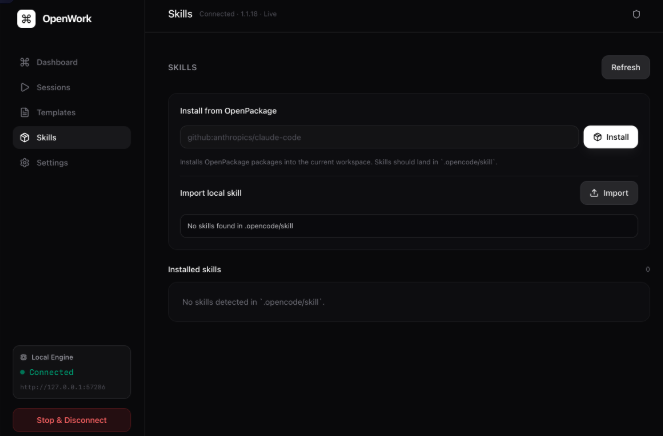Install the OpenPackage package
Viewport: 663px width, 436px height.
611,137
